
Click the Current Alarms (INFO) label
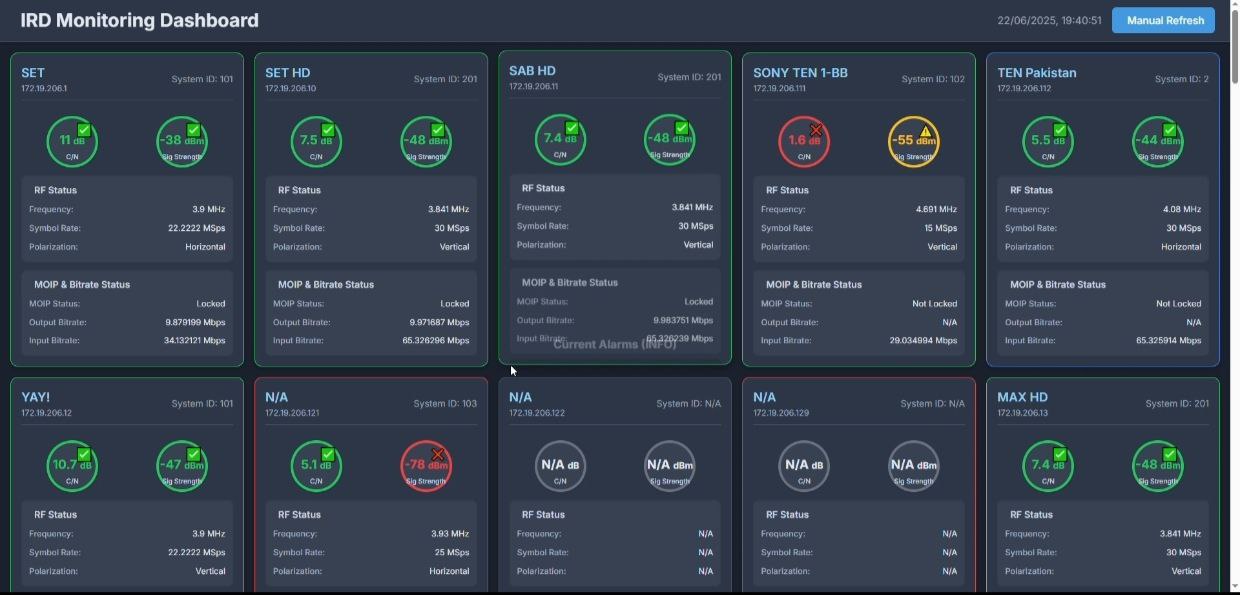(614, 344)
